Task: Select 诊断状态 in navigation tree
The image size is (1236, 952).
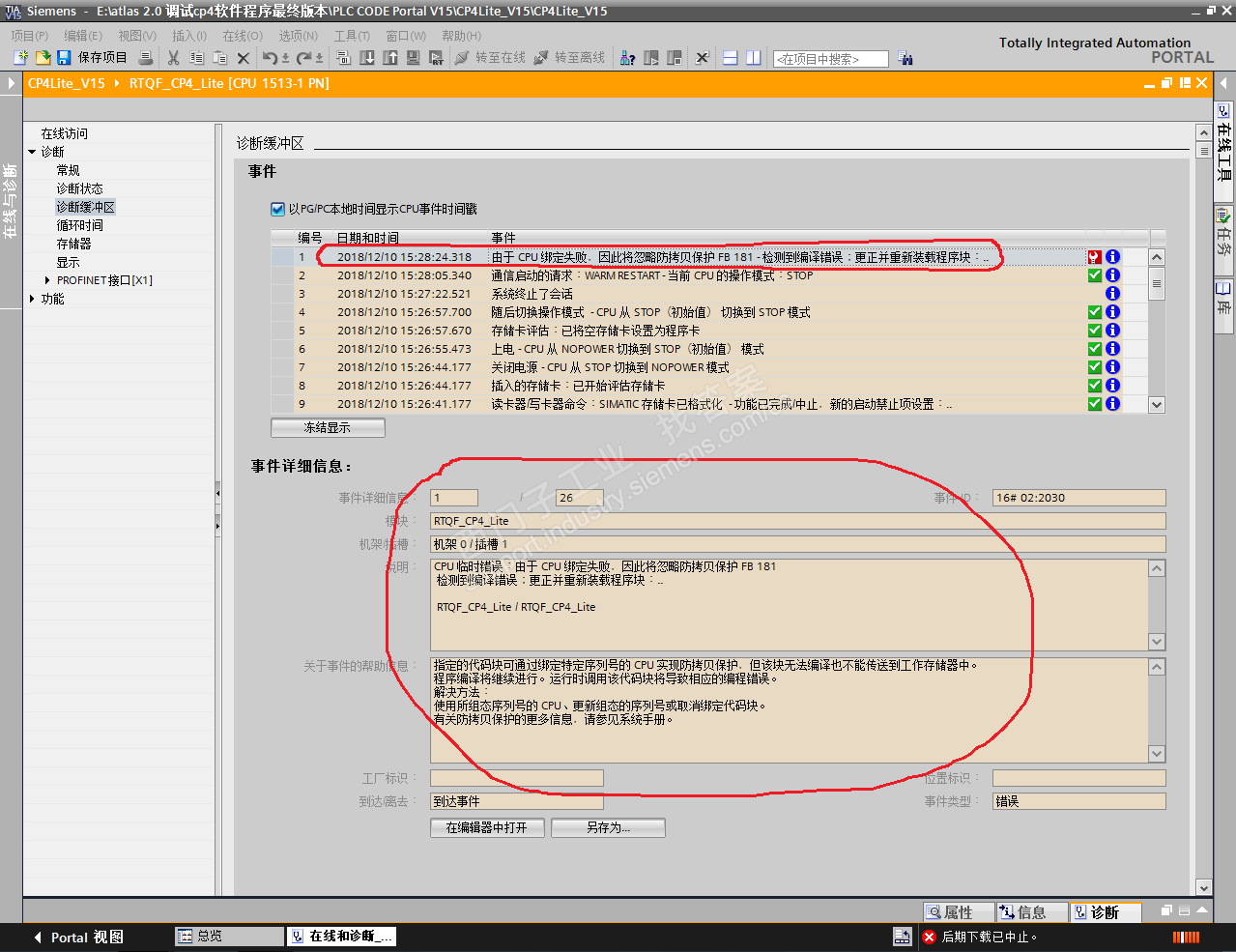Action: 79,188
